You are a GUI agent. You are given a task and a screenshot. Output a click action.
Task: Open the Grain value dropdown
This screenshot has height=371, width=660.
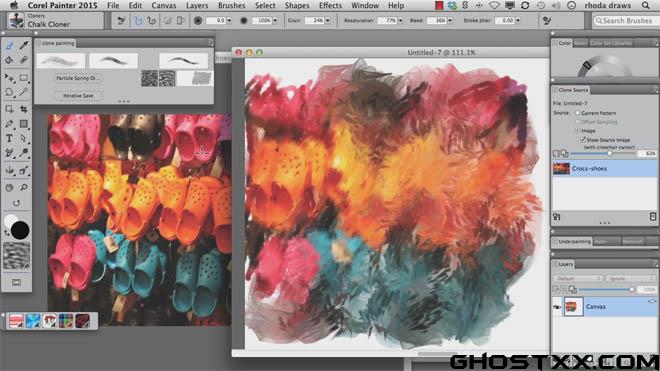(x=327, y=20)
